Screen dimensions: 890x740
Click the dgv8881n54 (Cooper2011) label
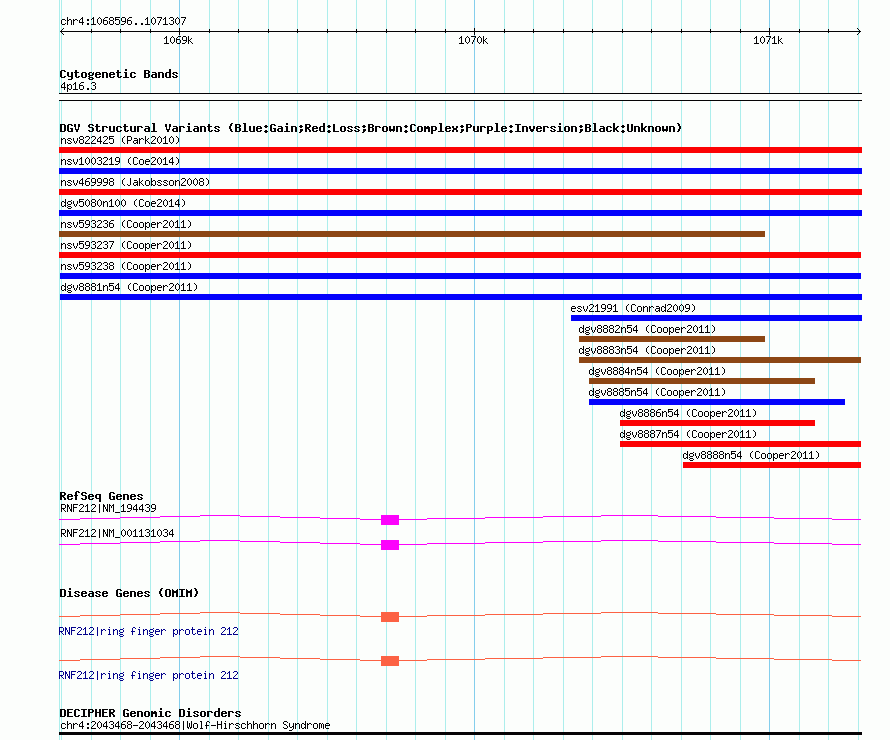pos(129,287)
